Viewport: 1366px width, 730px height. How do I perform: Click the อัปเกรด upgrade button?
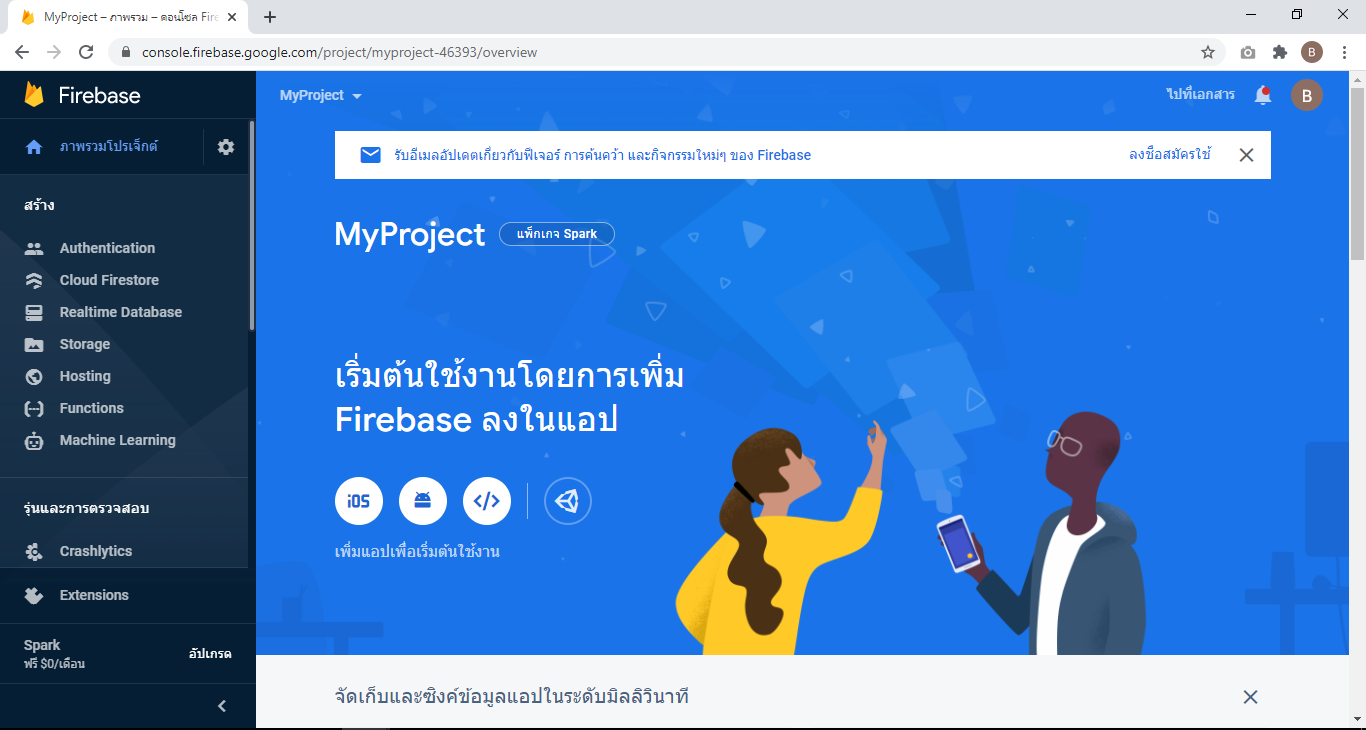point(210,654)
